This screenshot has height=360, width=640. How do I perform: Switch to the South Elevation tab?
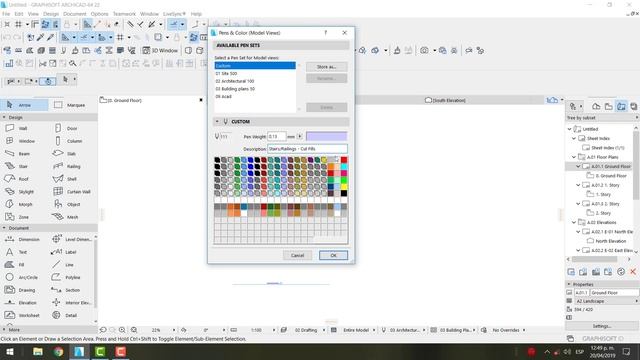(x=445, y=100)
